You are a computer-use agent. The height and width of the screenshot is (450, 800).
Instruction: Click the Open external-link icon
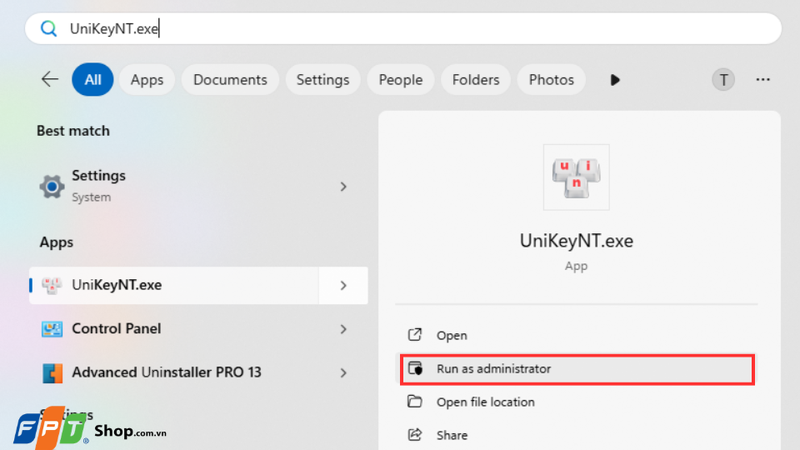415,335
